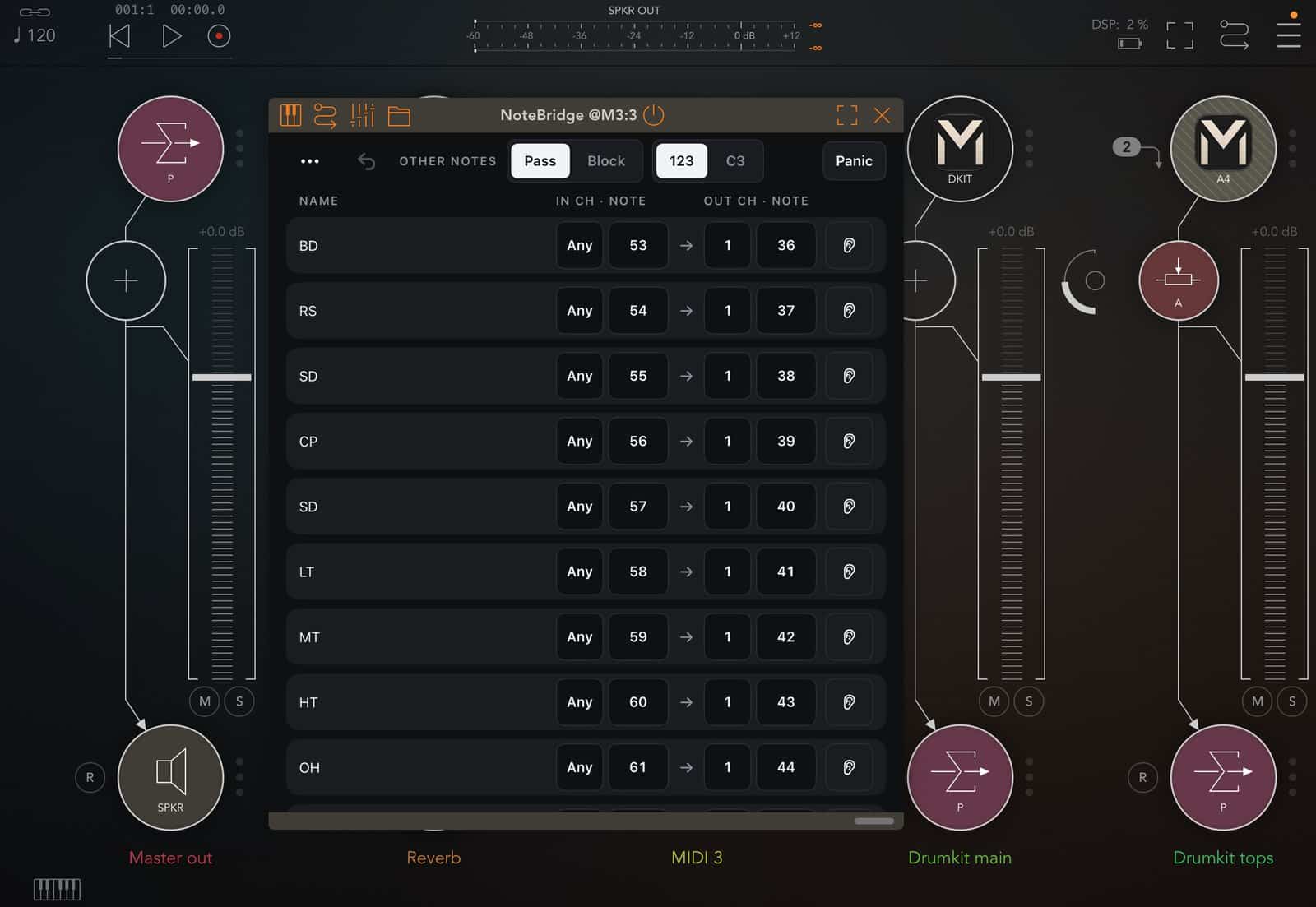
Task: Open the mixer sliders icon in NoteBridge header
Action: coord(362,115)
